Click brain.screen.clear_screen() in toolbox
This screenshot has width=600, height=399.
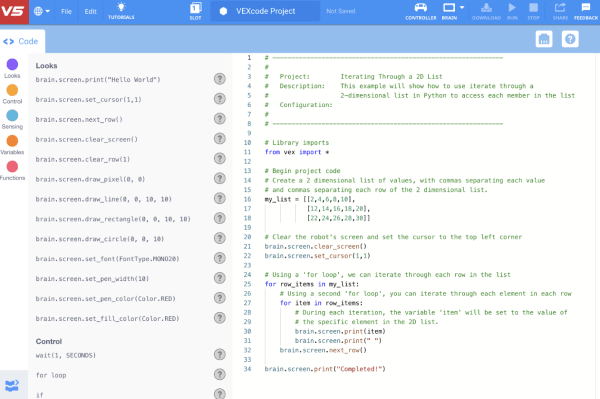[x=86, y=139]
